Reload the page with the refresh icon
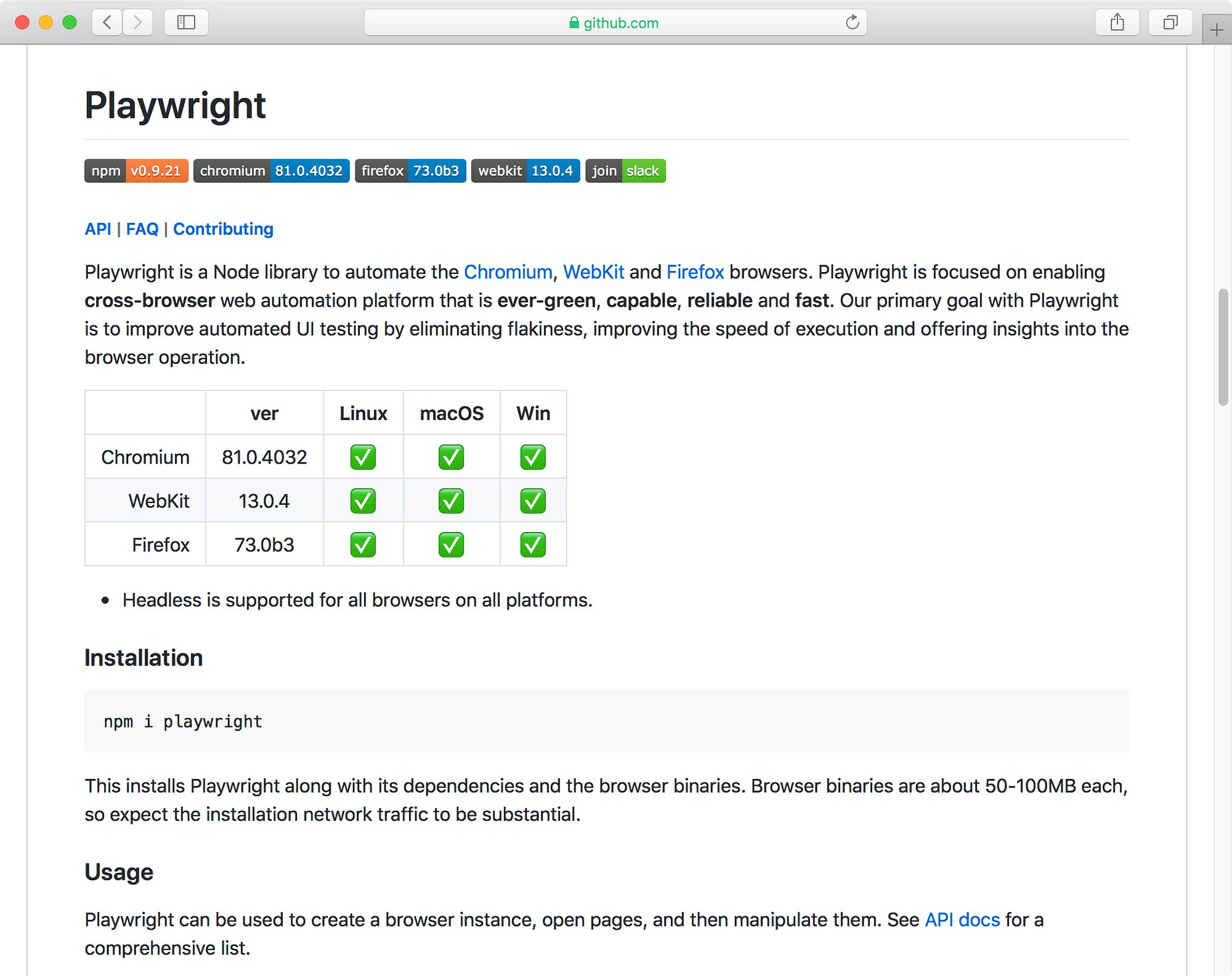 [852, 23]
